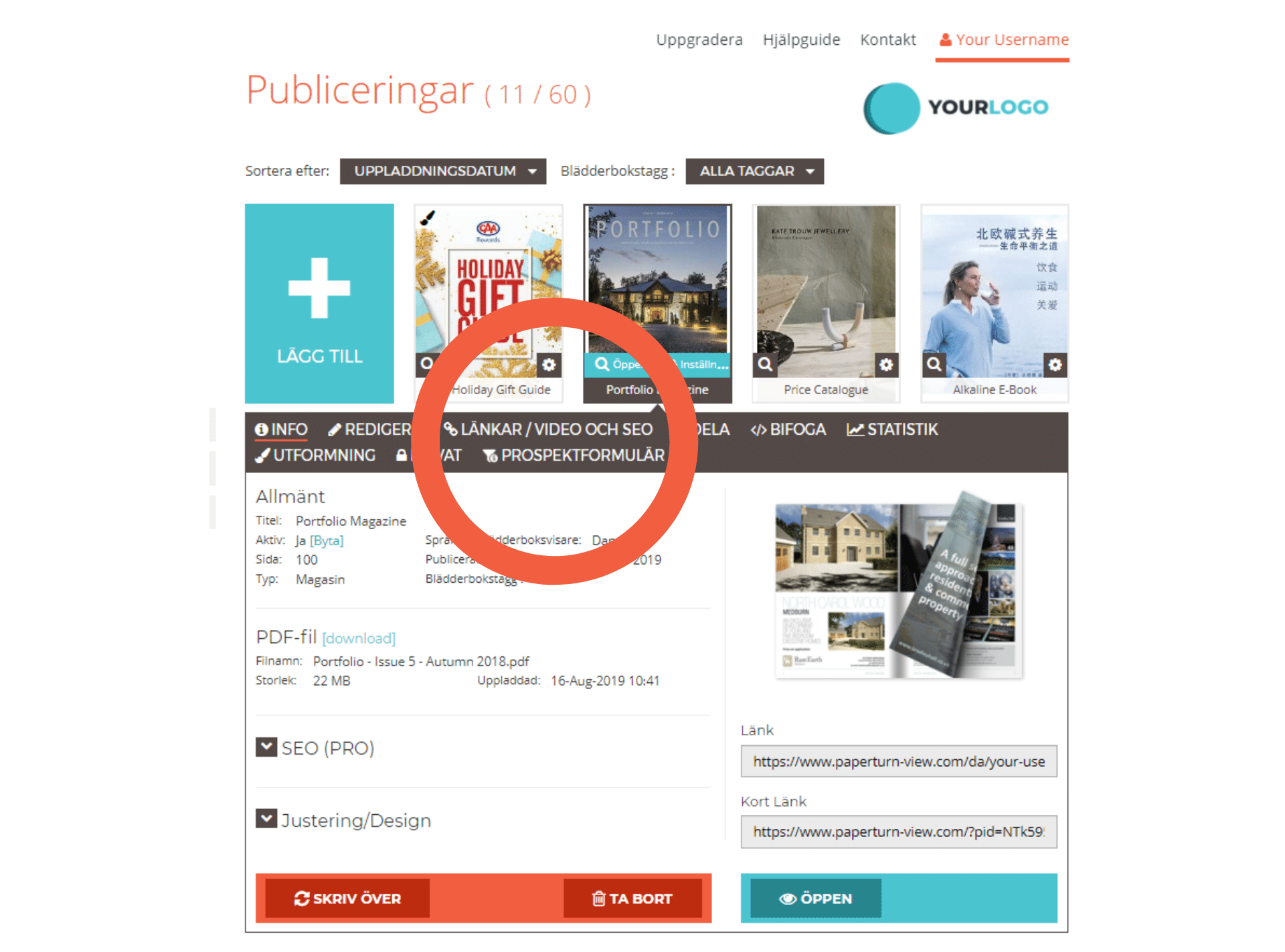The width and height of the screenshot is (1285, 952).
Task: Click the search icon on Alkaline E-Book
Action: coord(935,363)
